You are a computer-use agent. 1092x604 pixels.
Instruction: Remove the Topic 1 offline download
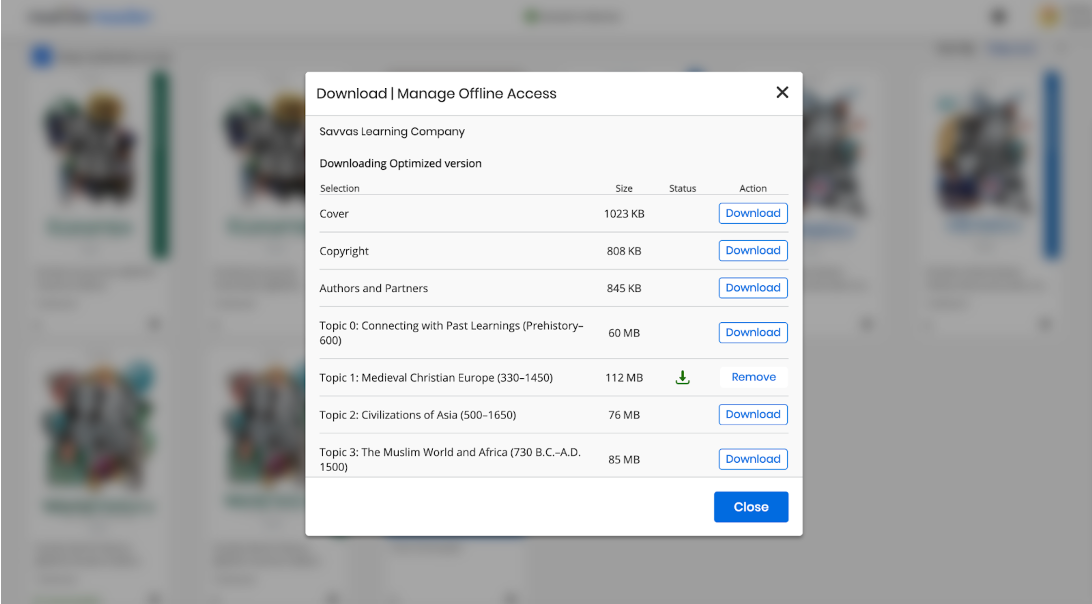click(x=753, y=378)
